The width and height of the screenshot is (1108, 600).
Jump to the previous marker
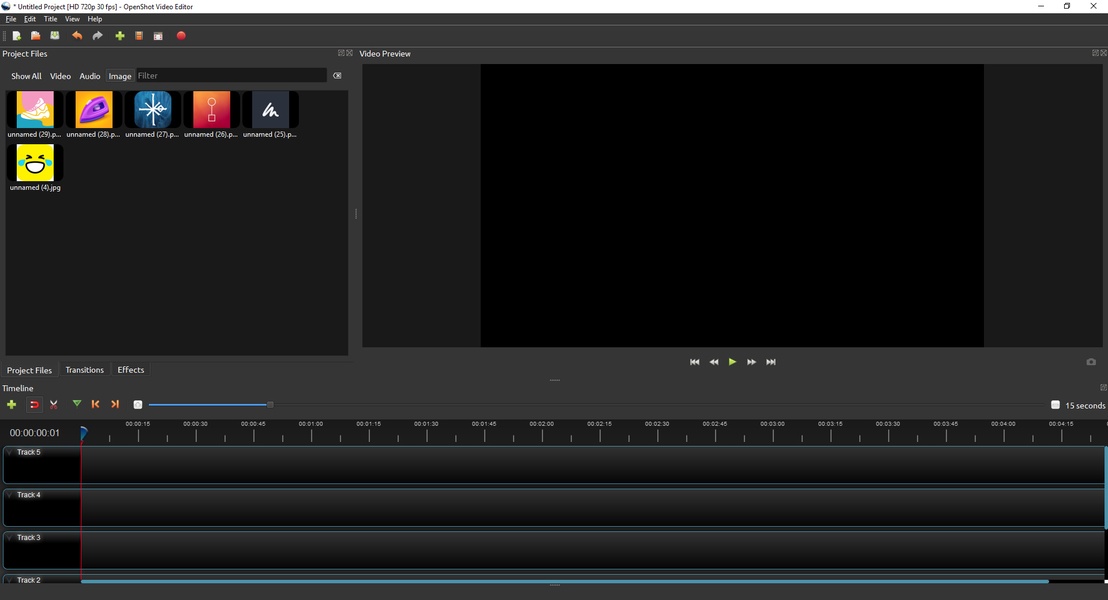96,404
